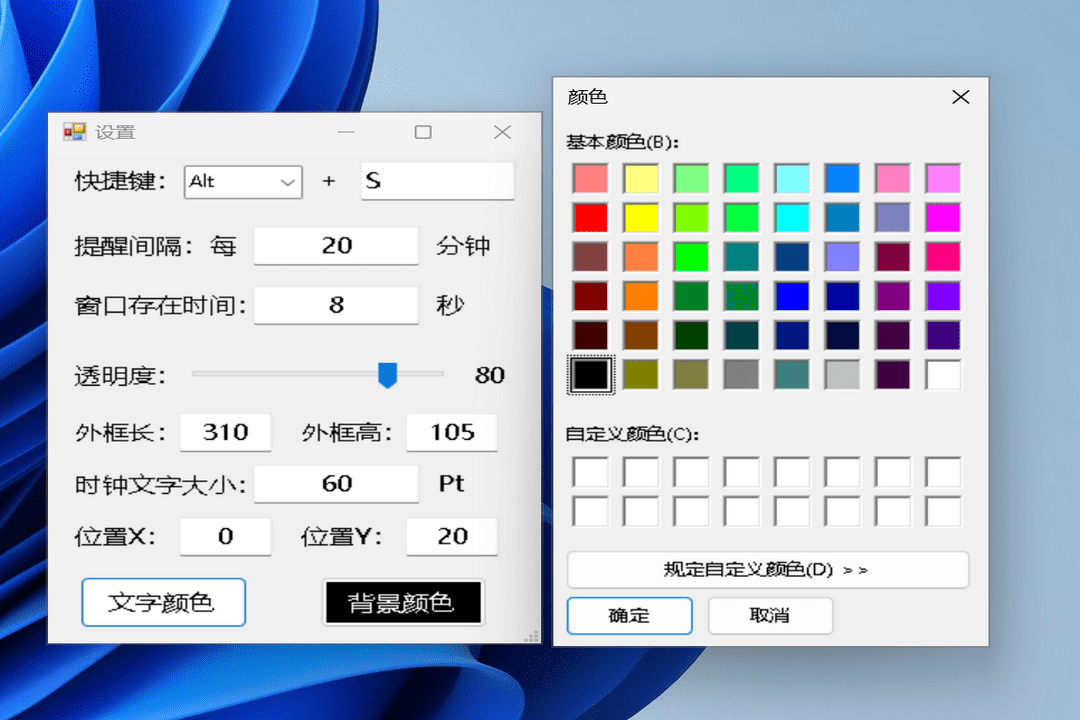Viewport: 1080px width, 720px height.
Task: Pick the white basic color swatch
Action: (943, 375)
